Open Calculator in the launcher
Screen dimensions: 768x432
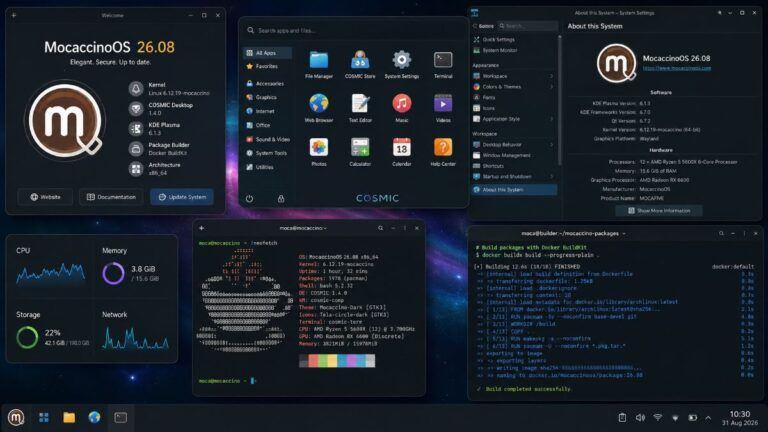coord(360,152)
